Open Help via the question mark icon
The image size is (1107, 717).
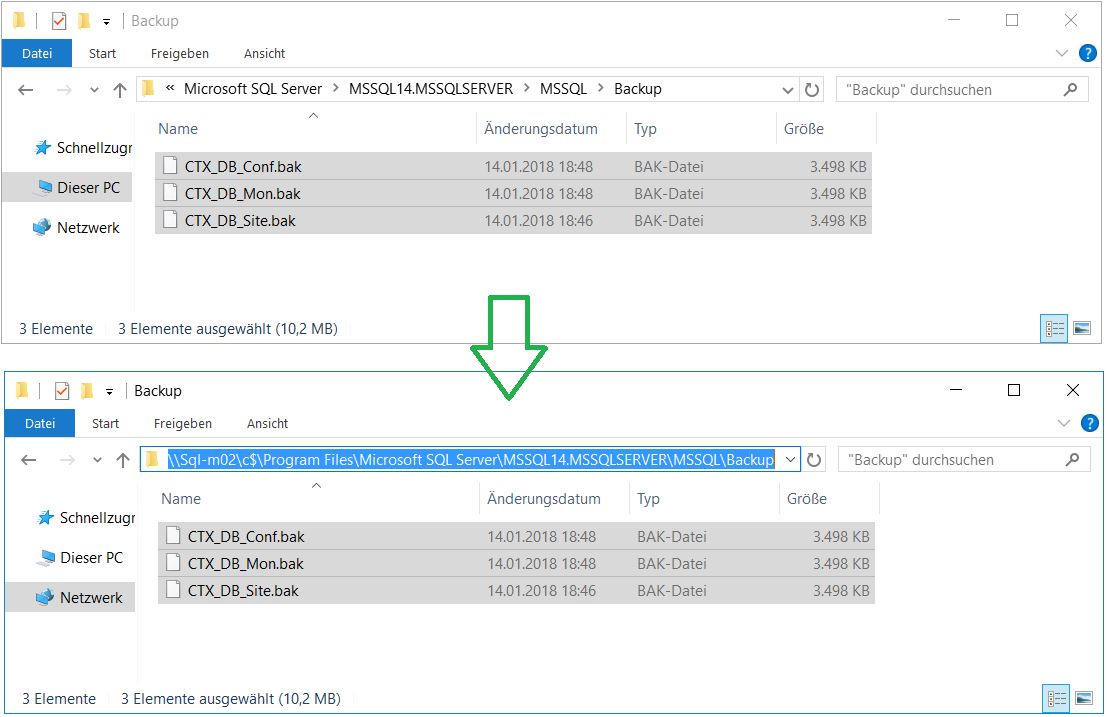click(1088, 53)
